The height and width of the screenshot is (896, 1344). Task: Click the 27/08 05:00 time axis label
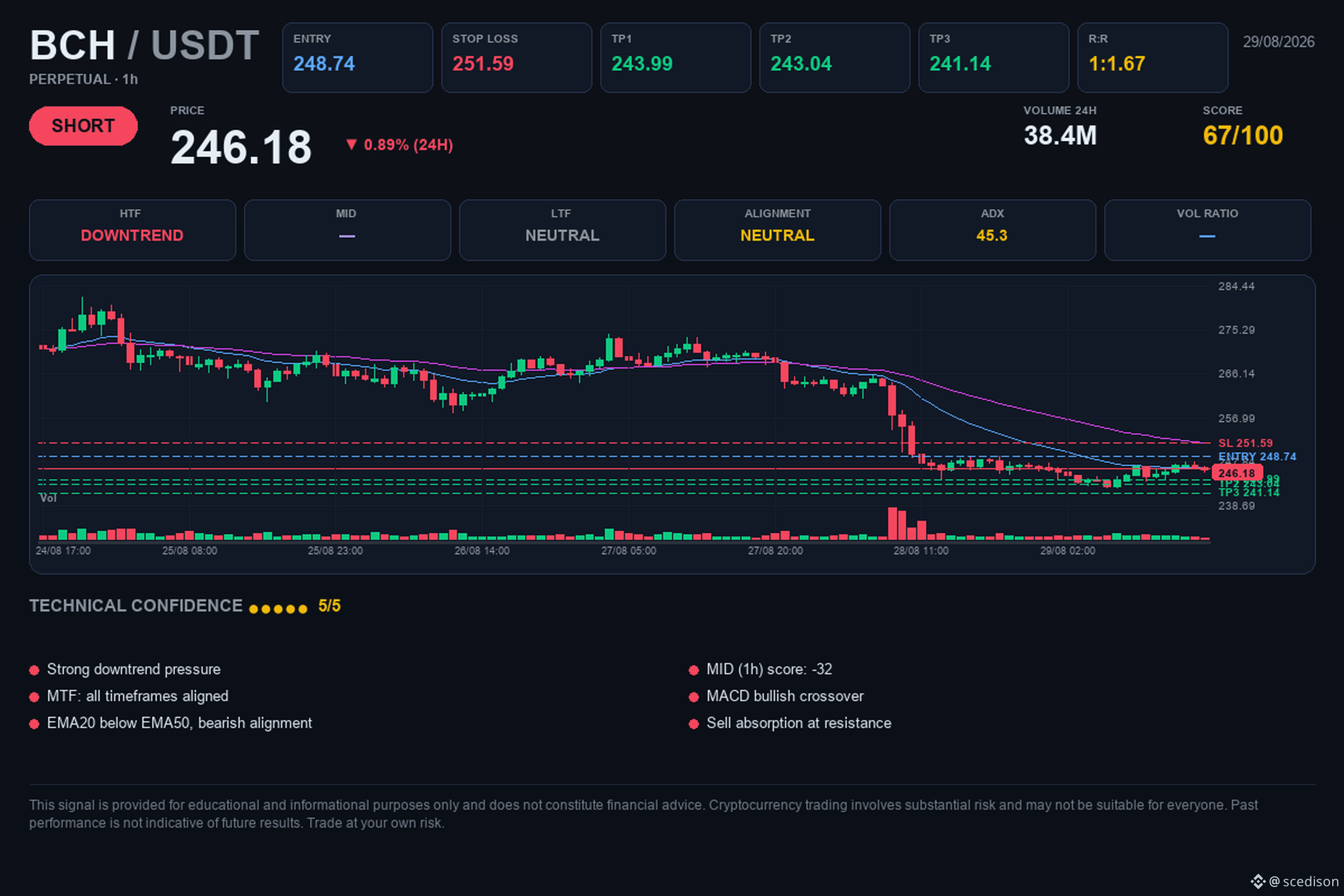(628, 551)
